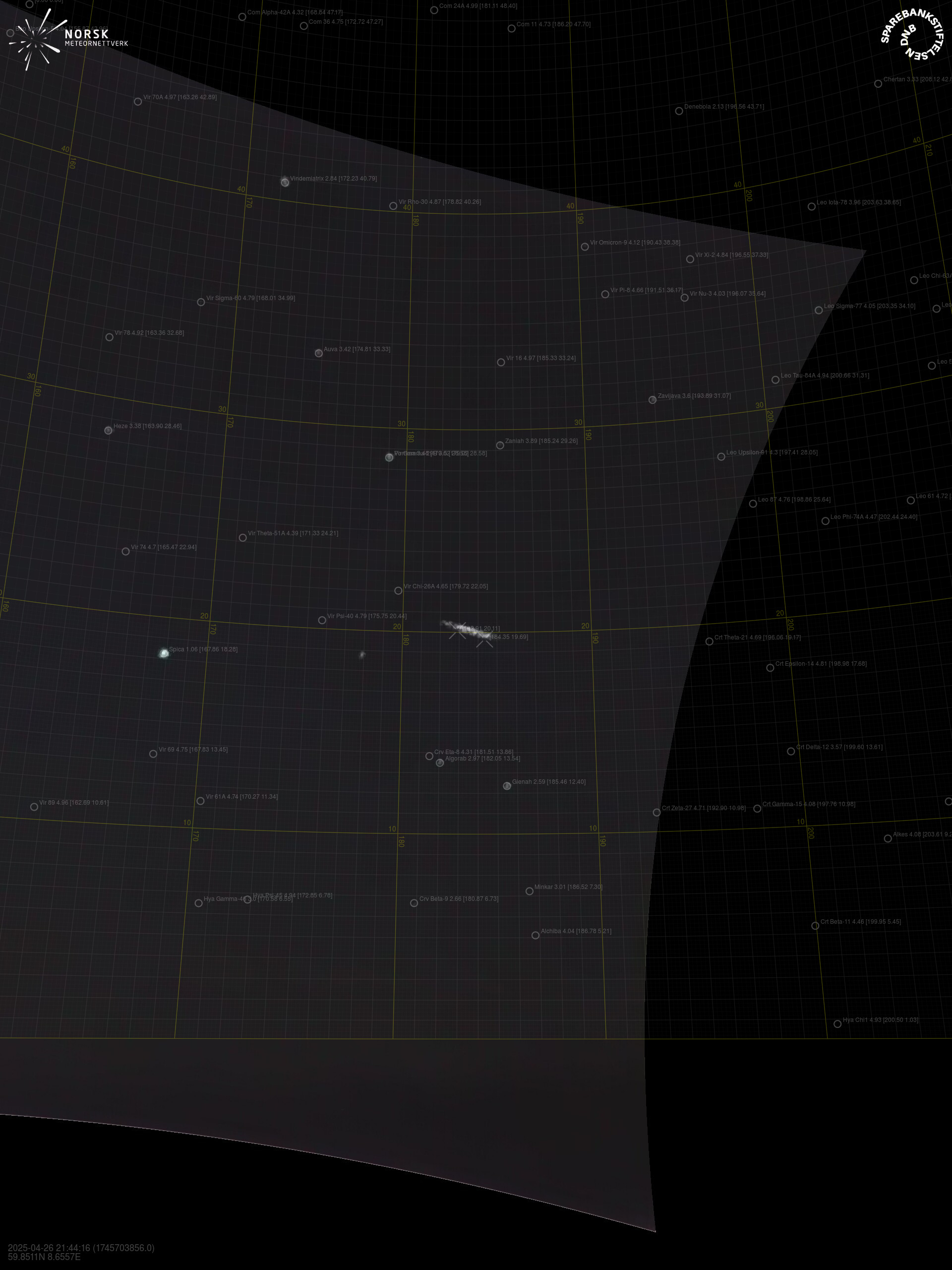The image size is (952, 1270).
Task: Click the coordinates 59.8511N 8.6557E
Action: click(x=44, y=1257)
